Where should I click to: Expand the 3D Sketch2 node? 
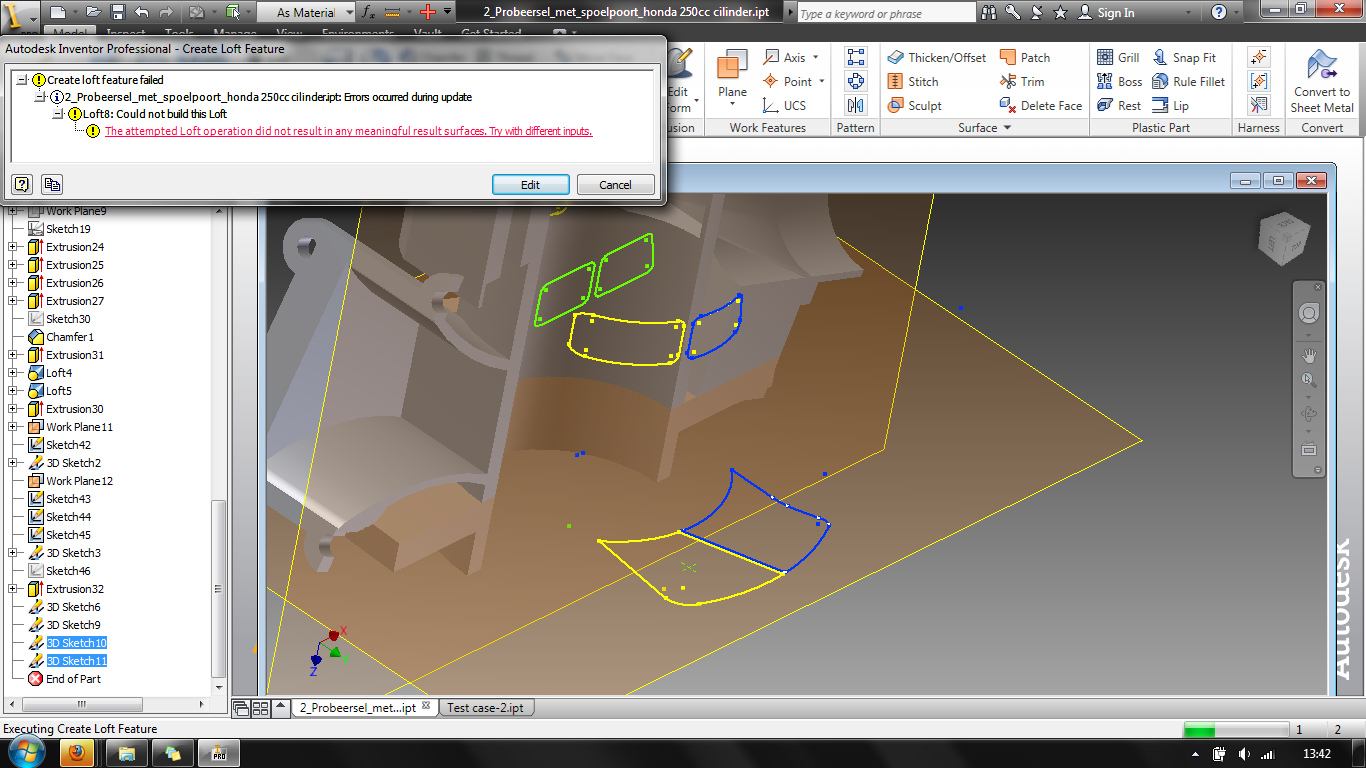pos(13,463)
